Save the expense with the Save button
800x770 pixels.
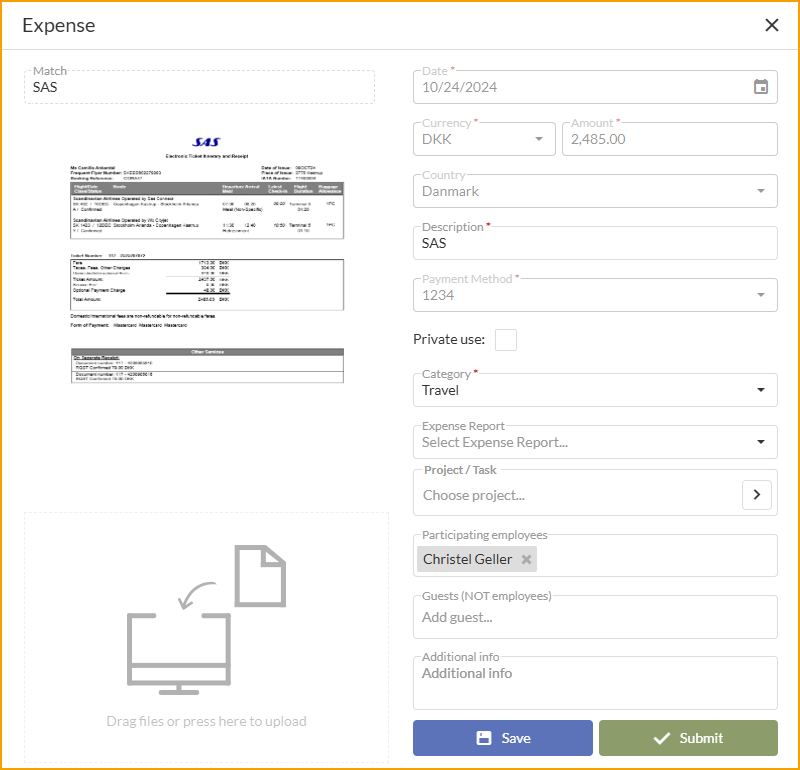502,738
